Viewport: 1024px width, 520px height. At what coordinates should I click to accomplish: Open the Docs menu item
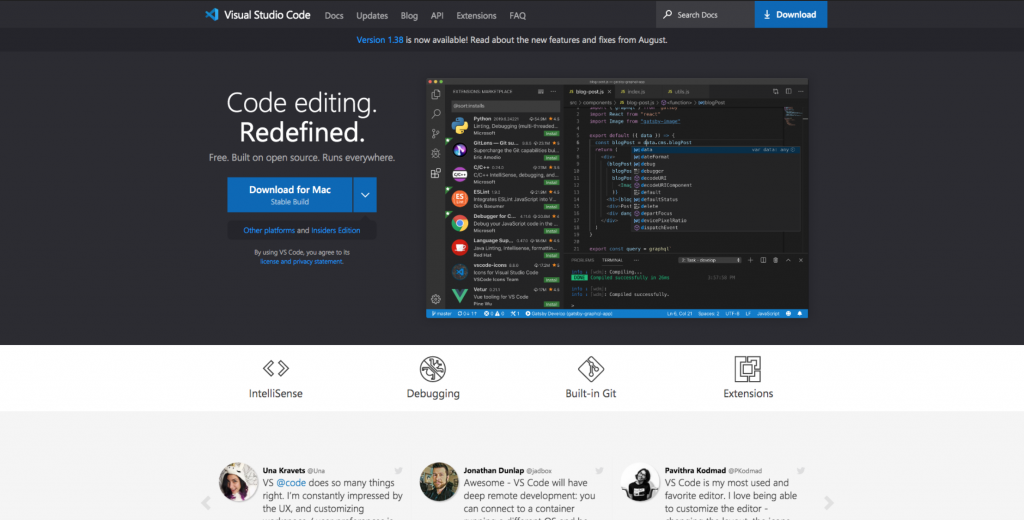[x=334, y=16]
